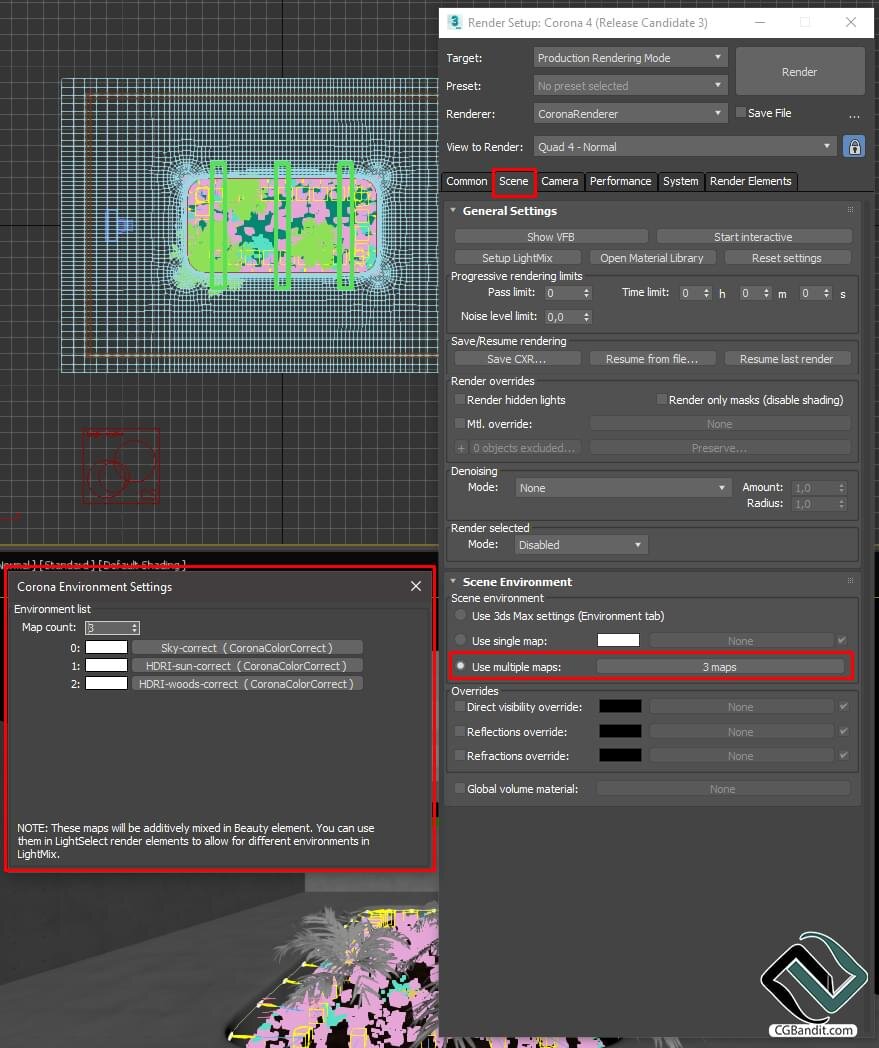This screenshot has width=879, height=1048.
Task: Click the ellipsis save file browse button
Action: point(854,114)
